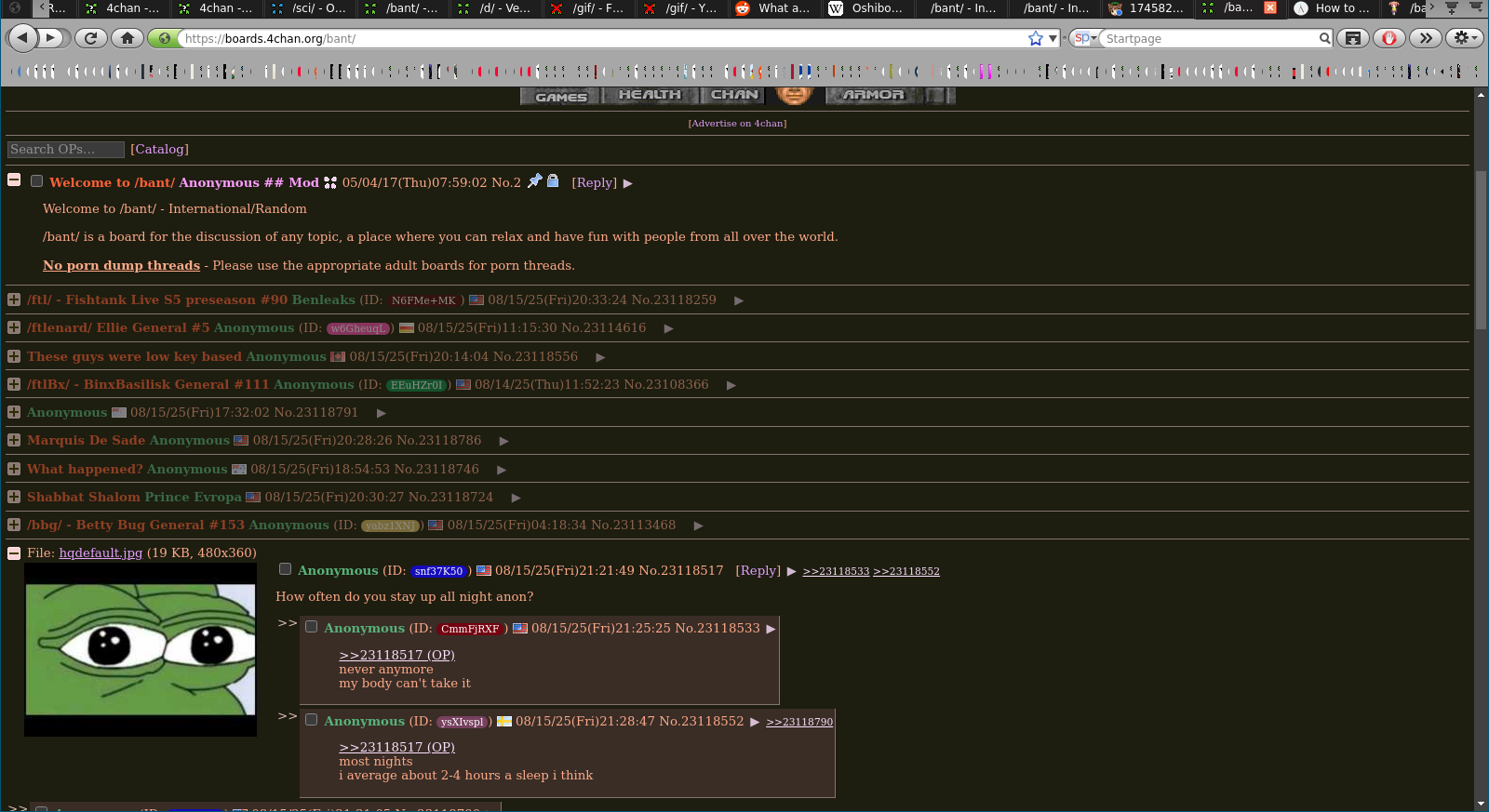Click the flag on Betty Bug General thread

coord(436,526)
